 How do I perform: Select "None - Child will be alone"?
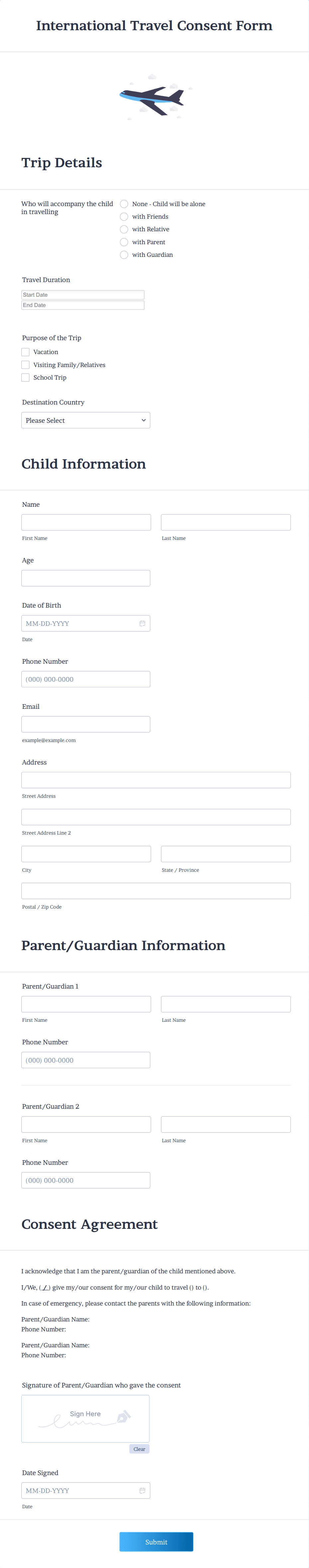(x=124, y=203)
